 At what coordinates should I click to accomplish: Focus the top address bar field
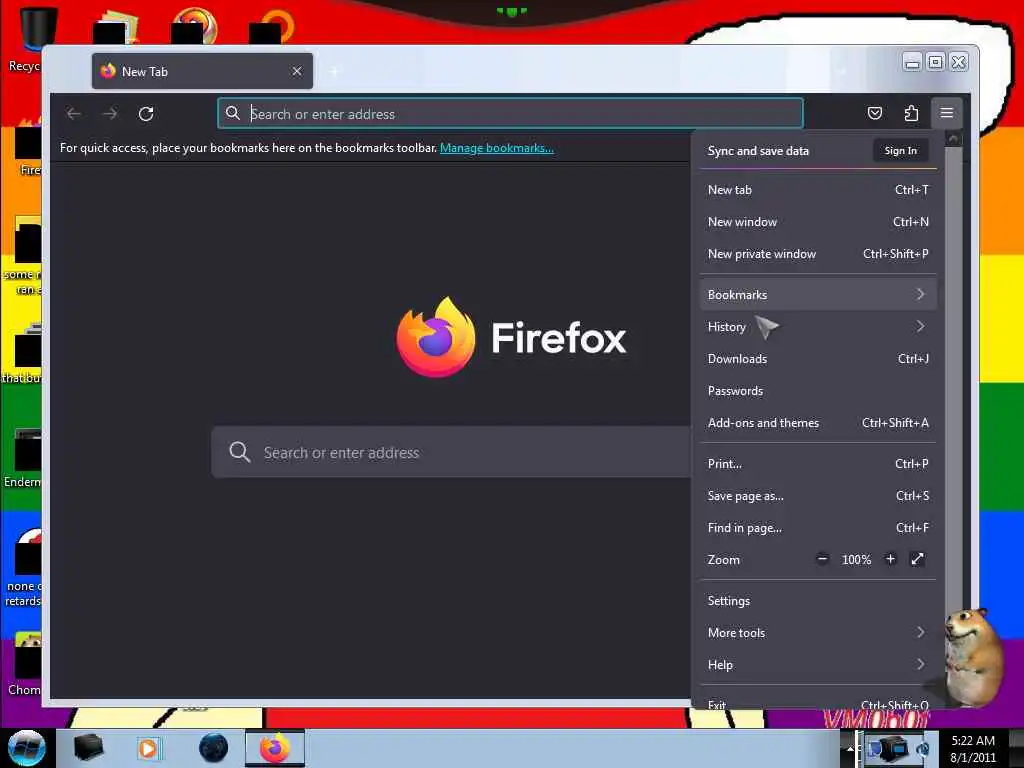coord(510,114)
